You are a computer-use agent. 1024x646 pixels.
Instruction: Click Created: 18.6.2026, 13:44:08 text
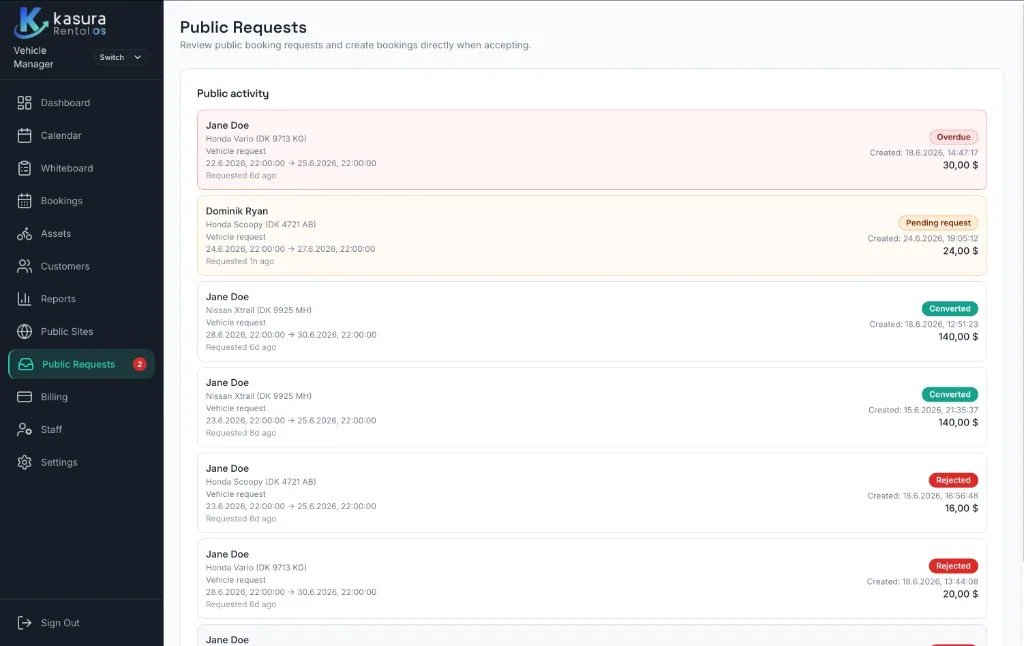pyautogui.click(x=922, y=581)
